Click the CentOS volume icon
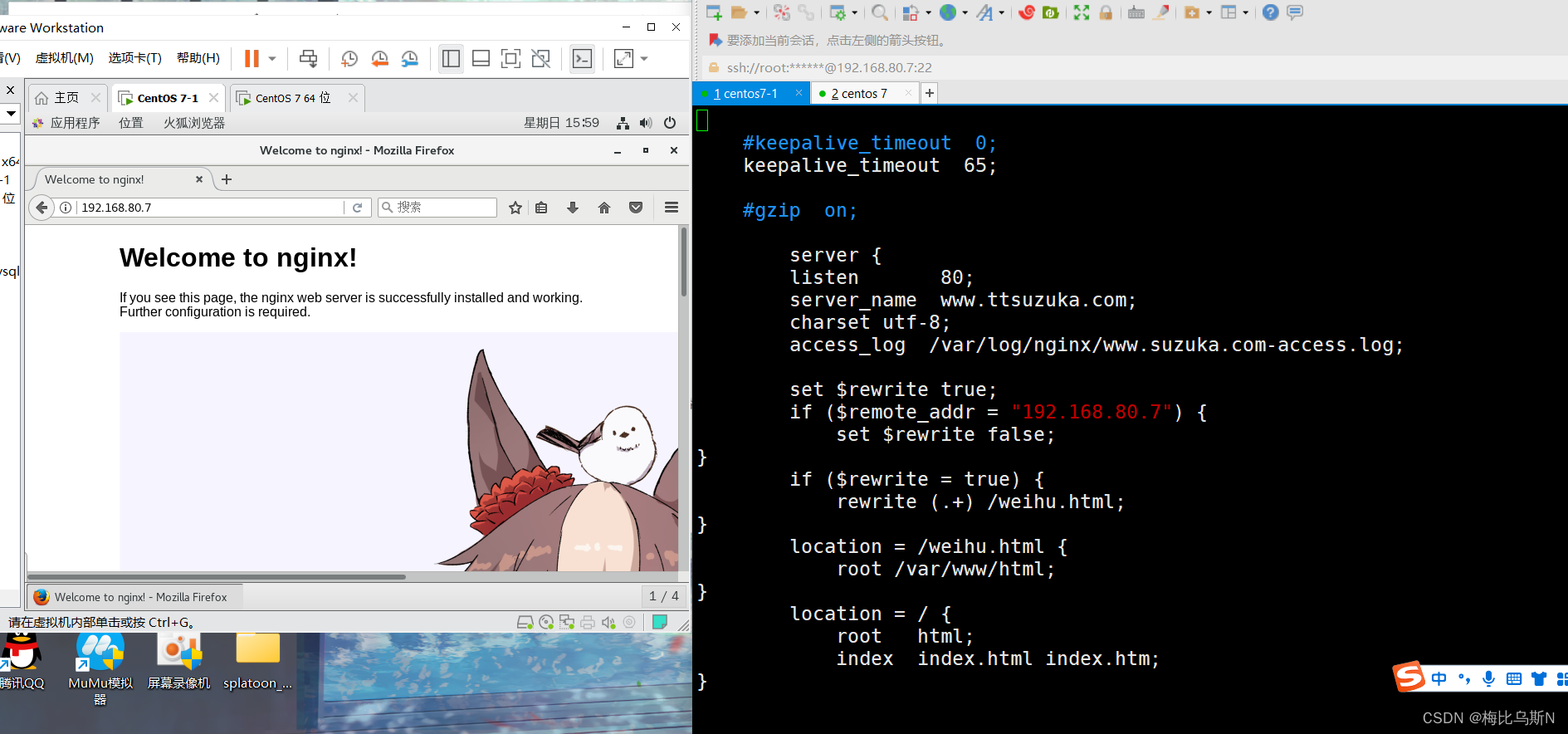The width and height of the screenshot is (1568, 734). pyautogui.click(x=646, y=123)
